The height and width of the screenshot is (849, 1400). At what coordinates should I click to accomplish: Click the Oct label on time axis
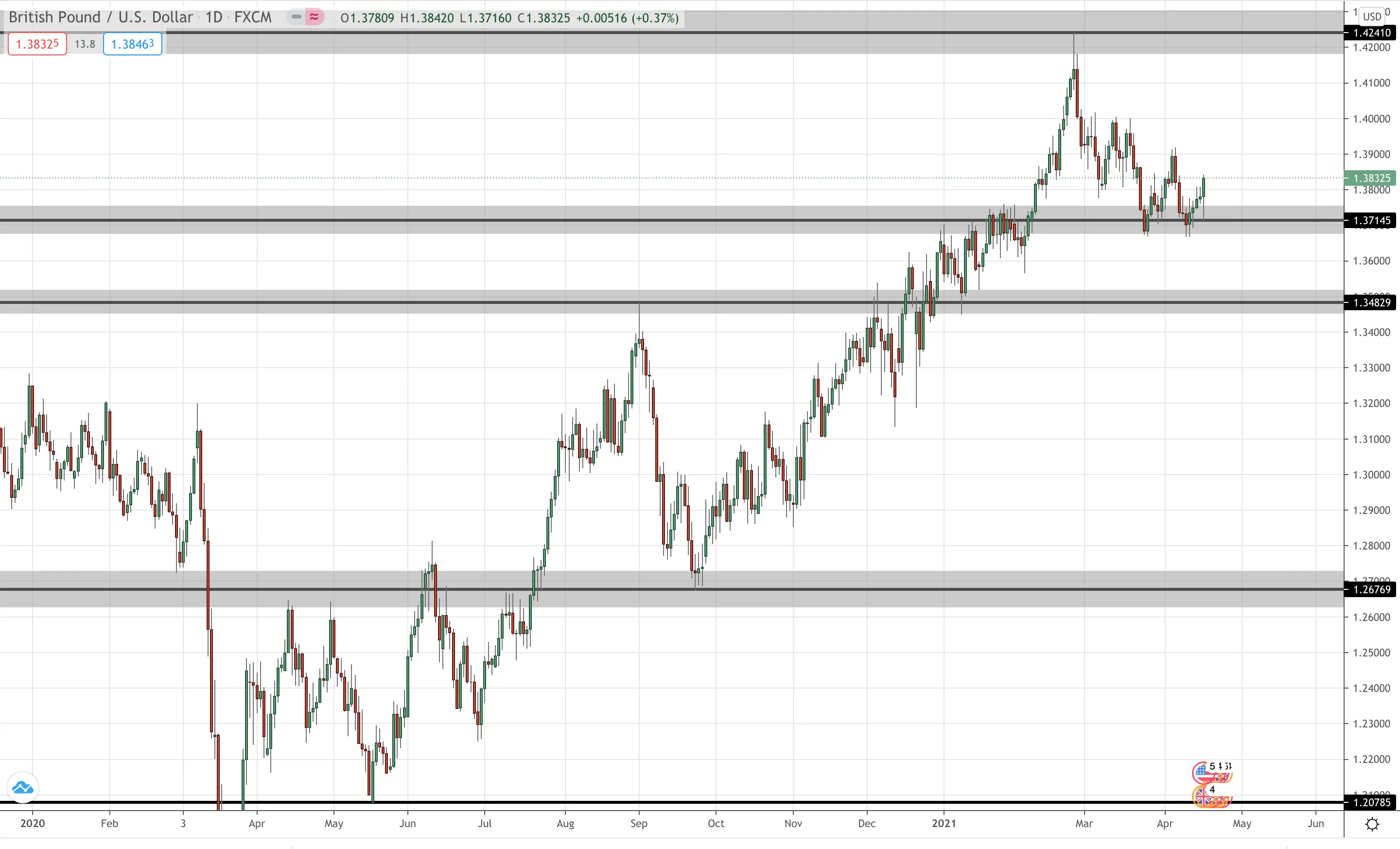tap(716, 823)
